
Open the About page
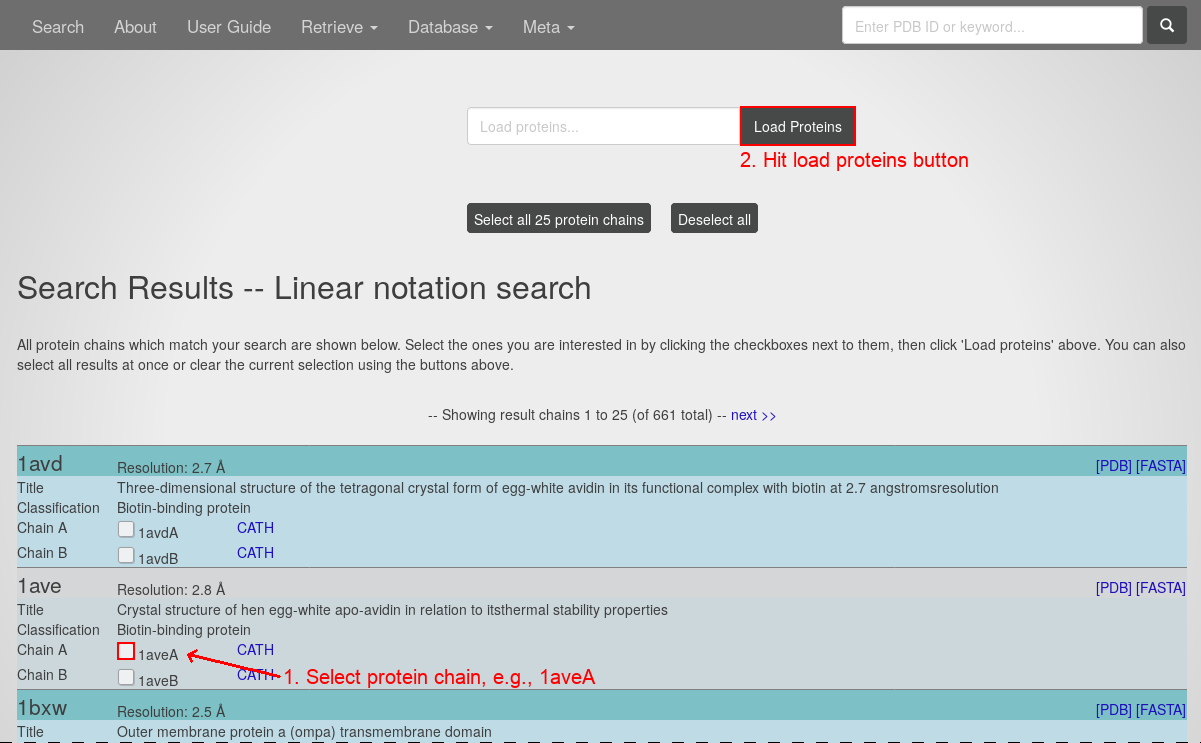(x=135, y=27)
